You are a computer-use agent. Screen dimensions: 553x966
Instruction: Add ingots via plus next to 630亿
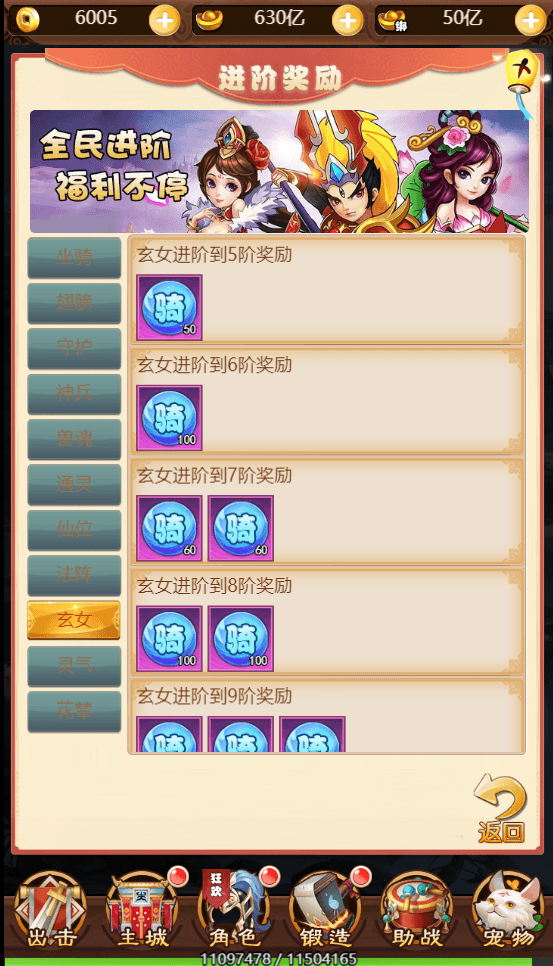pos(347,21)
